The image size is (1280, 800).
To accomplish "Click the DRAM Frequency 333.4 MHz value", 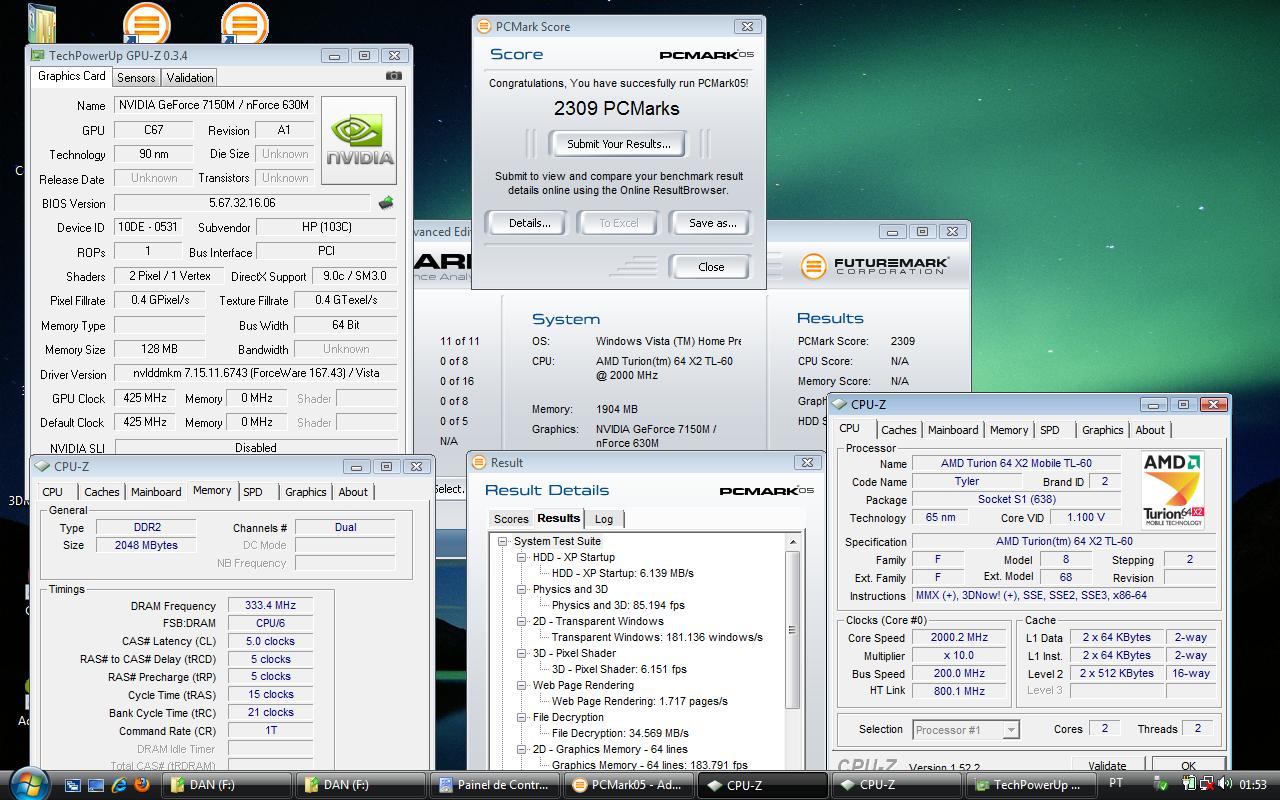I will pos(270,605).
